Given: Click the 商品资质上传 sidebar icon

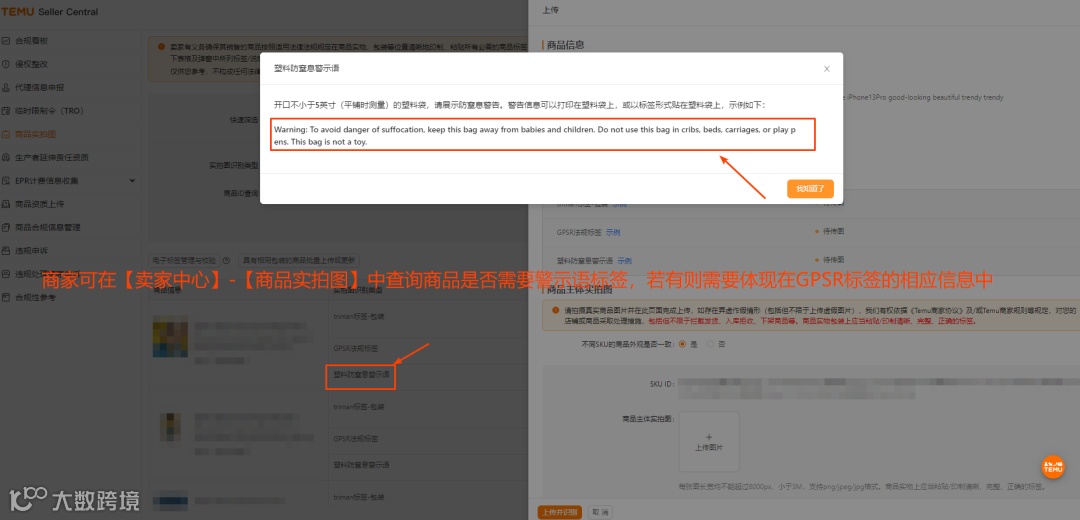Looking at the screenshot, I should 6,204.
